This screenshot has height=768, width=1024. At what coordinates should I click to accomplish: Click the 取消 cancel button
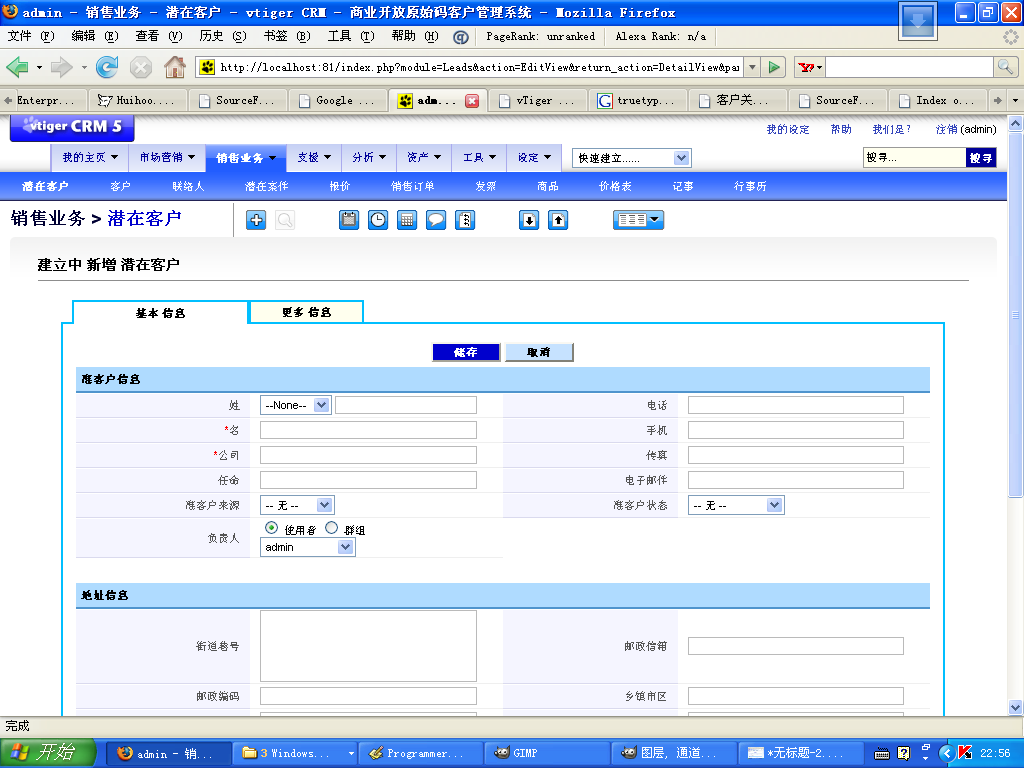[539, 352]
